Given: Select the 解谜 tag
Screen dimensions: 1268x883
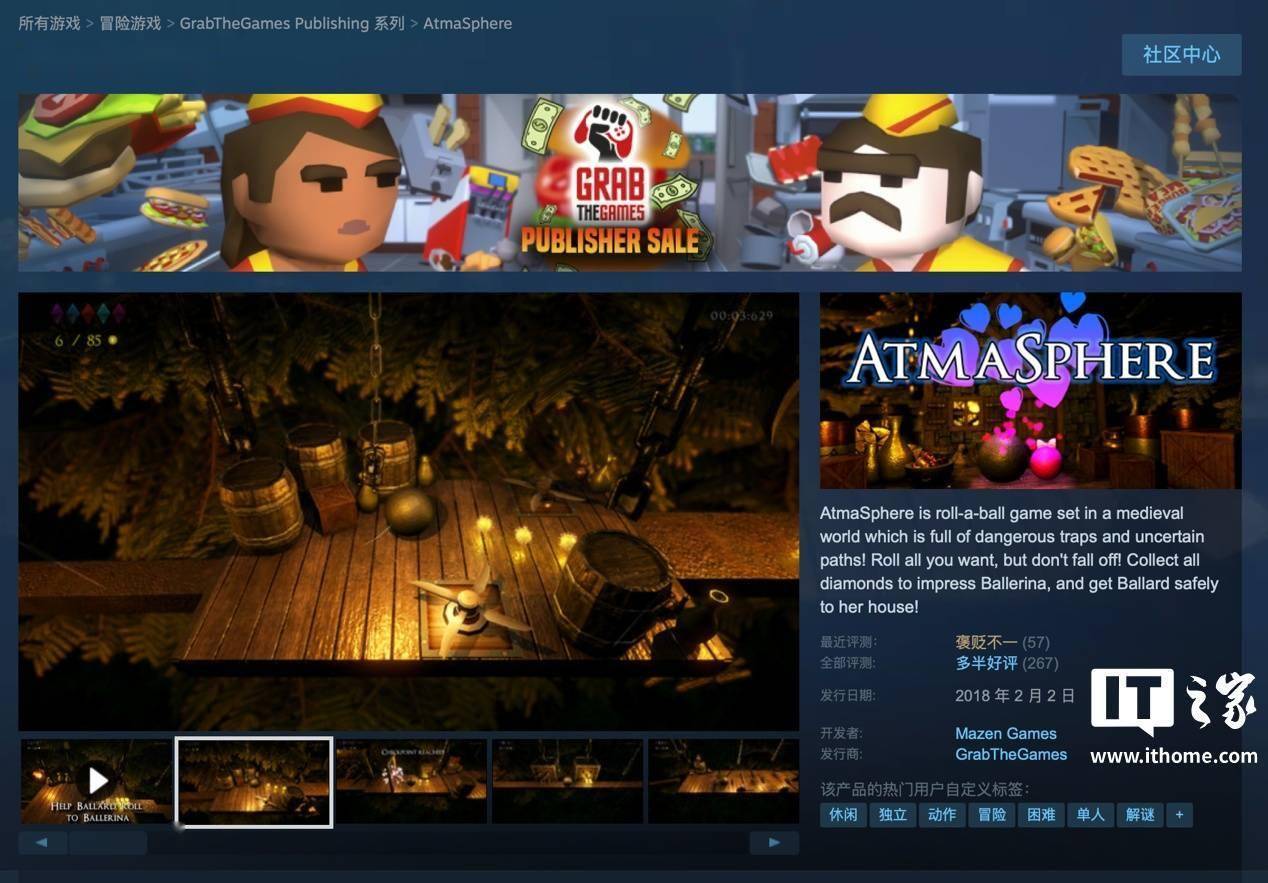Looking at the screenshot, I should [1140, 814].
